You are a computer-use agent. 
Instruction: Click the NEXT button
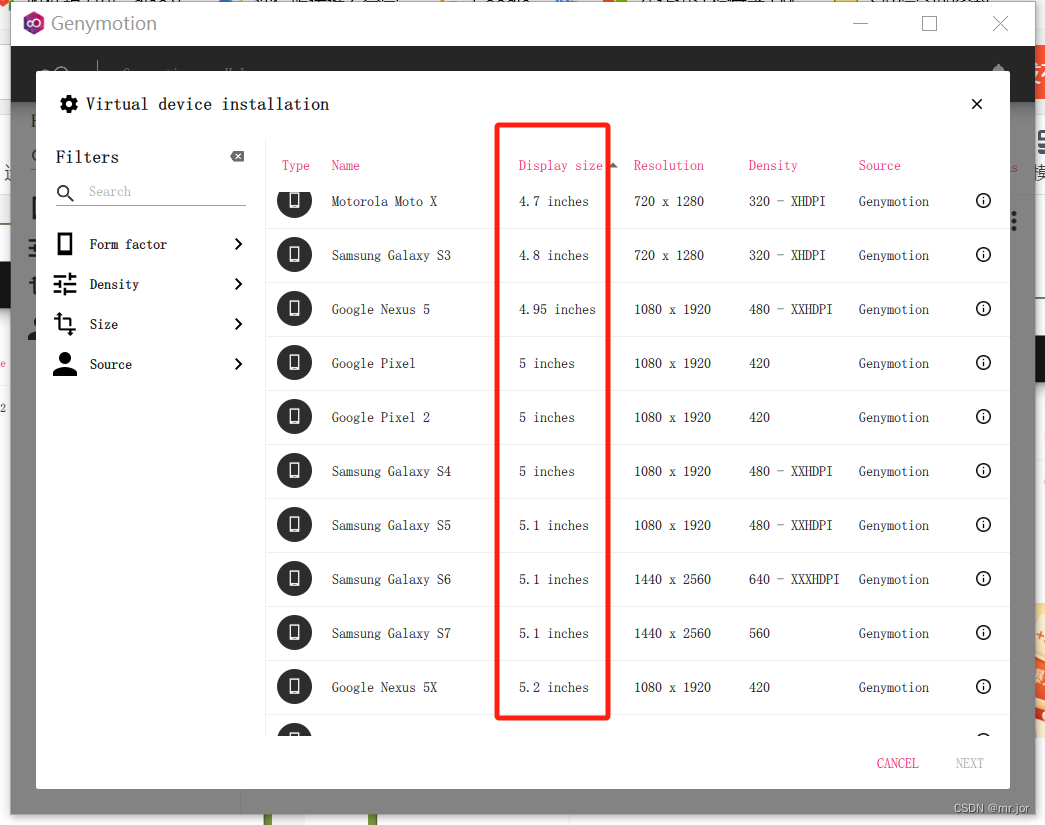(x=969, y=763)
